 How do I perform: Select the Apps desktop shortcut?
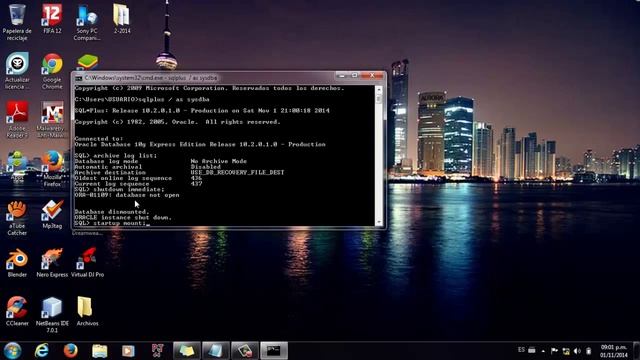(17, 166)
